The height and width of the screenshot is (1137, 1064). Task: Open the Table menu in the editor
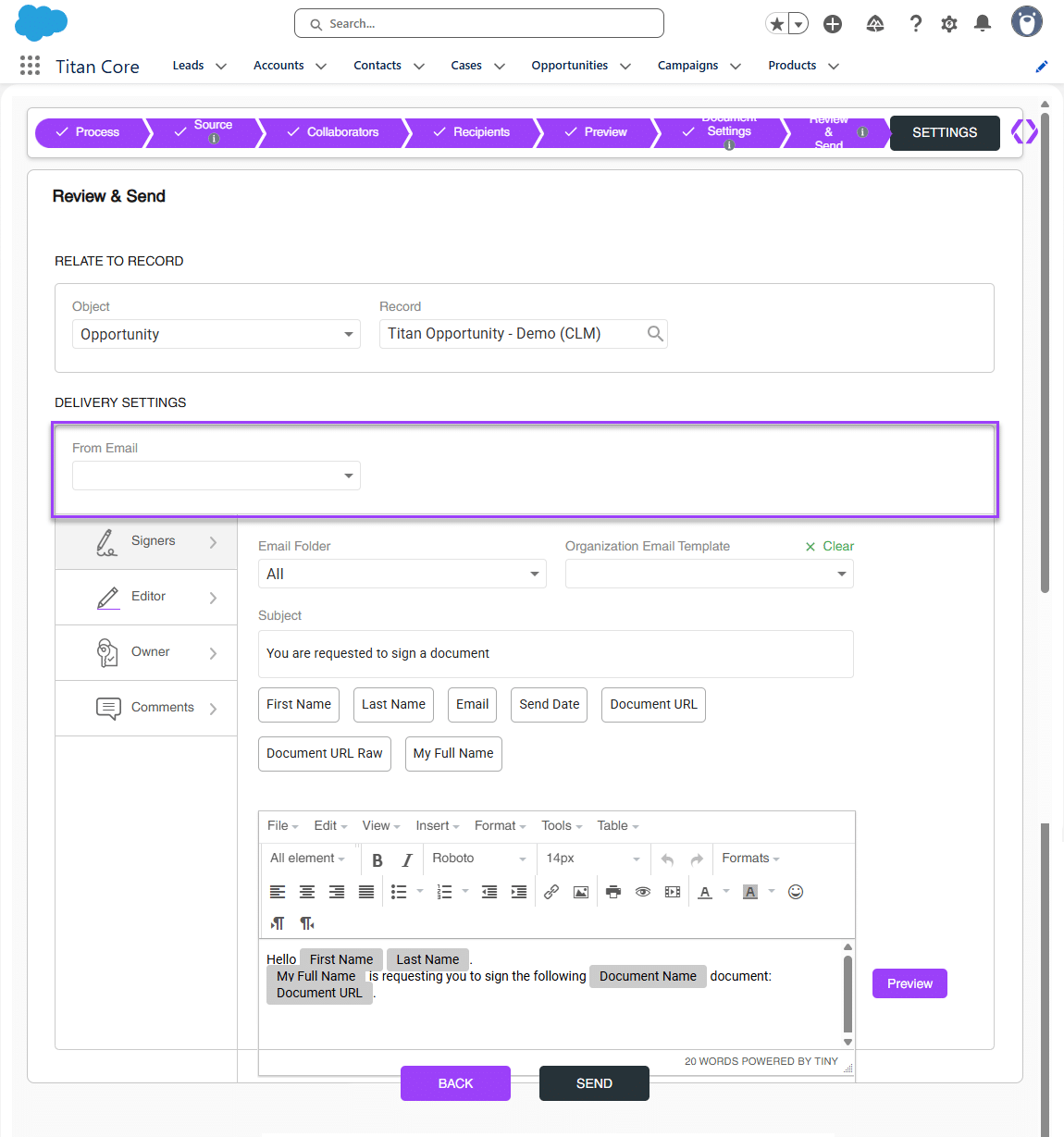tap(612, 825)
